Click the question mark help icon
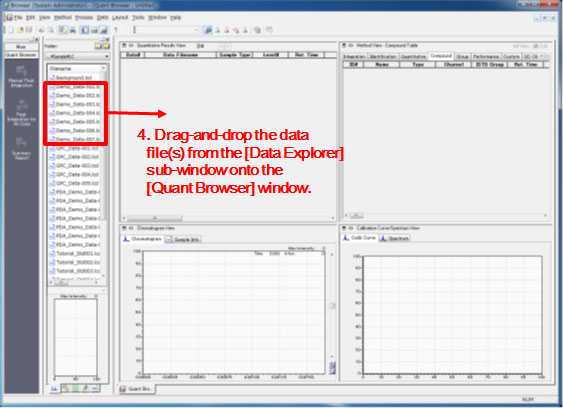Image resolution: width=563 pixels, height=408 pixels. pos(116,30)
